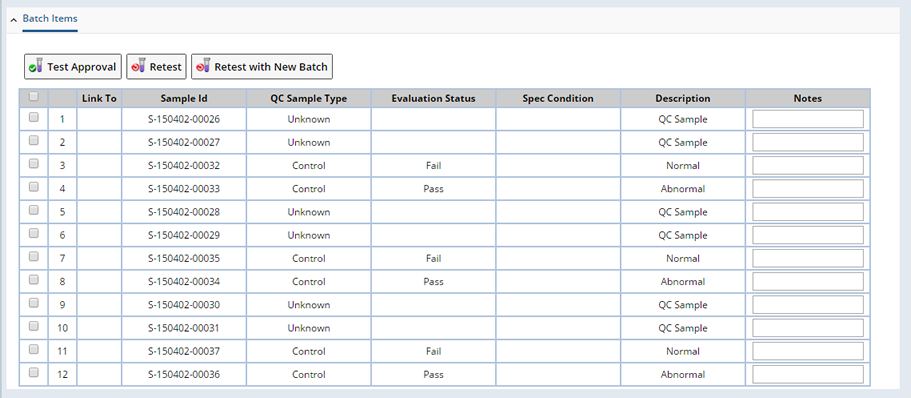Click the Sample Id column header
This screenshot has height=398, width=911.
coord(184,98)
